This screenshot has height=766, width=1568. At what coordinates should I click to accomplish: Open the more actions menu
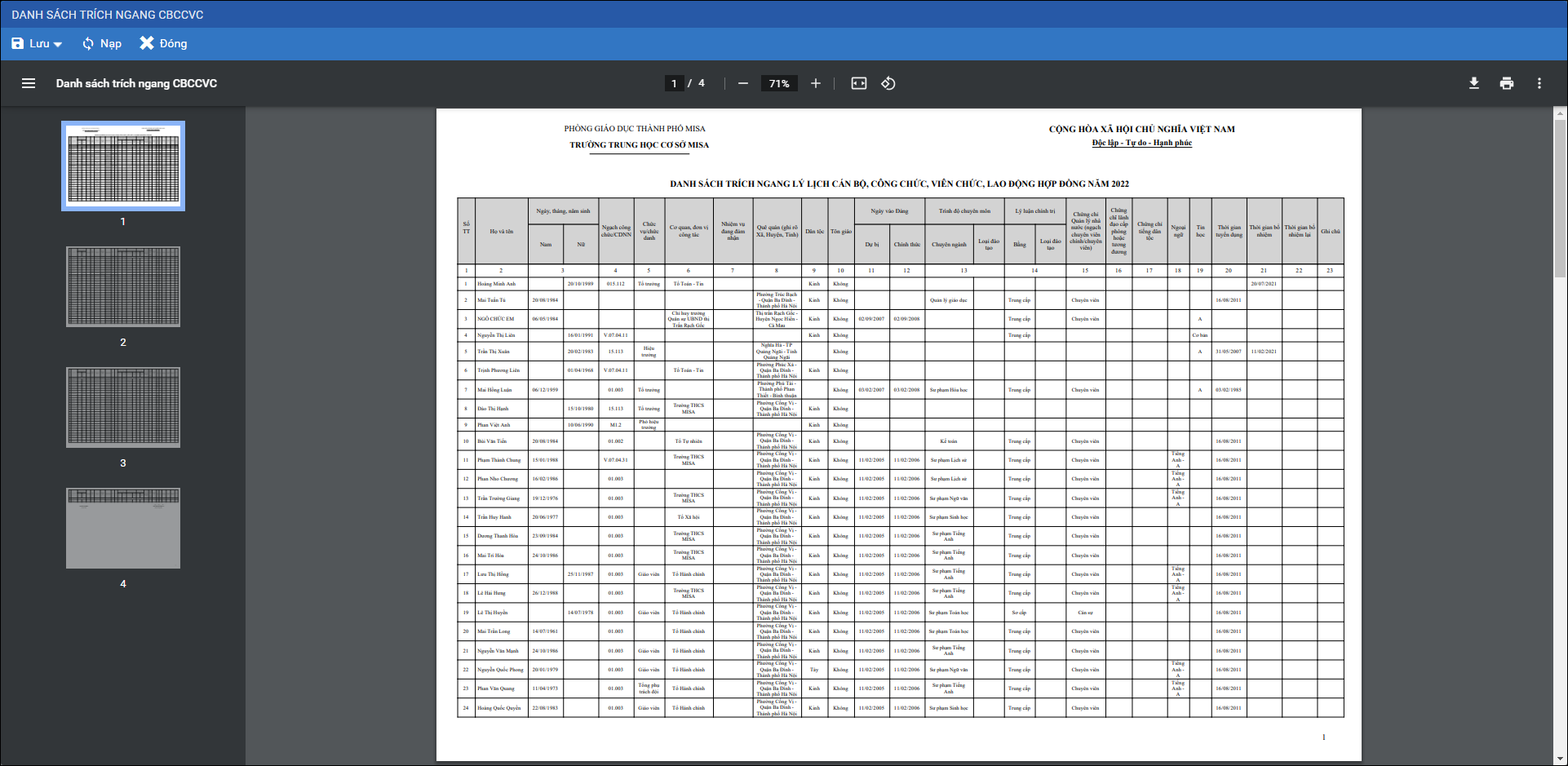pos(1539,83)
